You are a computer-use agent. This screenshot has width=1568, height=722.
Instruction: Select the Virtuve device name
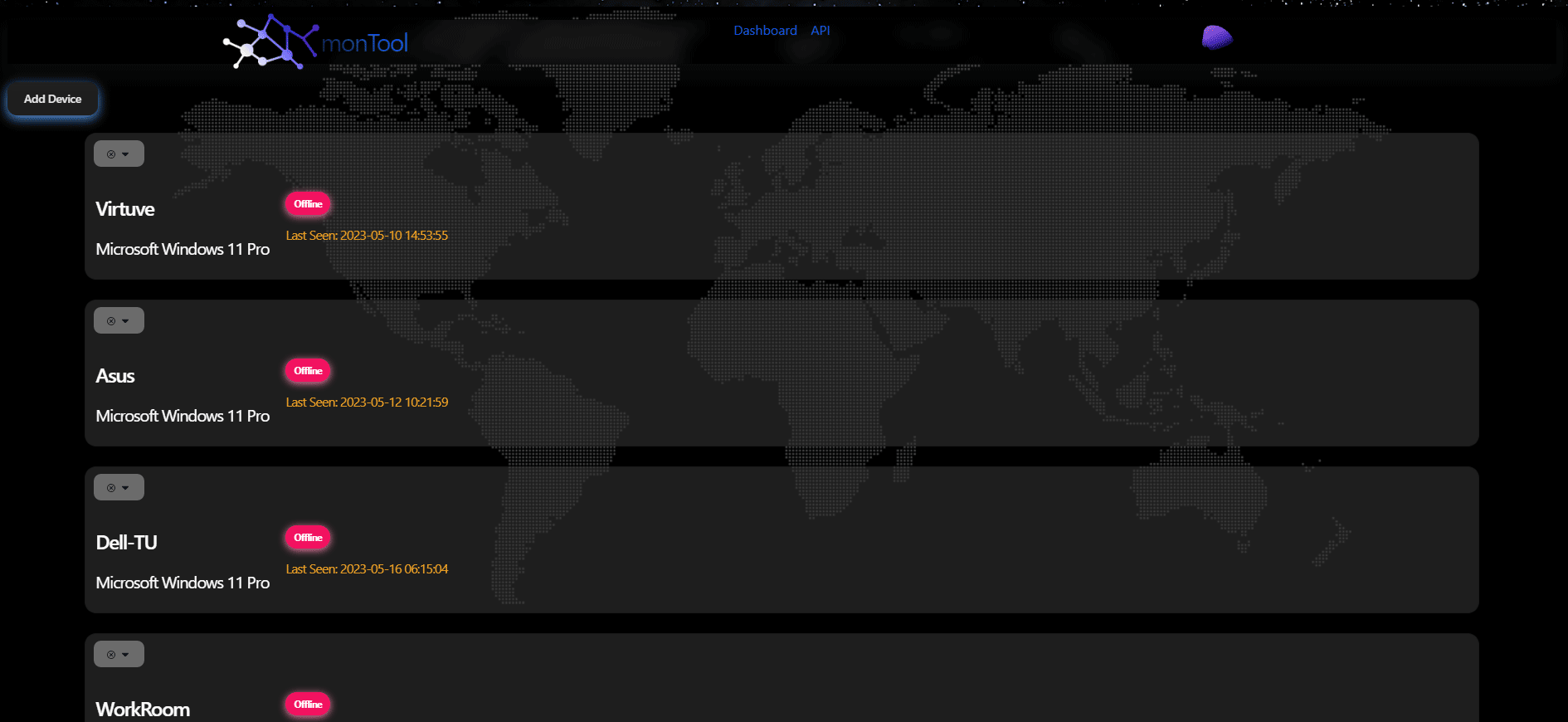[x=125, y=209]
